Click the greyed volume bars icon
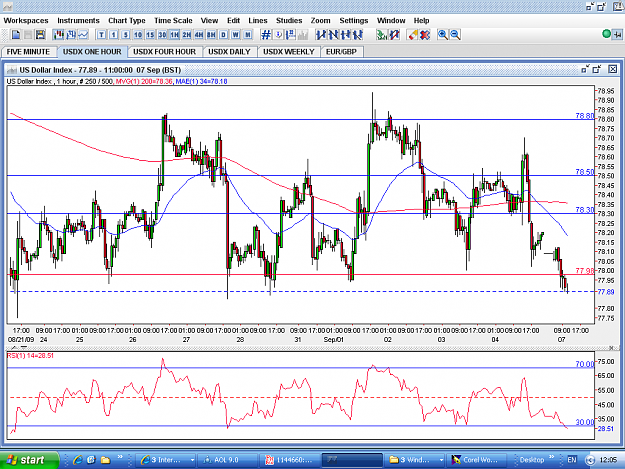The image size is (625, 469). pyautogui.click(x=303, y=35)
